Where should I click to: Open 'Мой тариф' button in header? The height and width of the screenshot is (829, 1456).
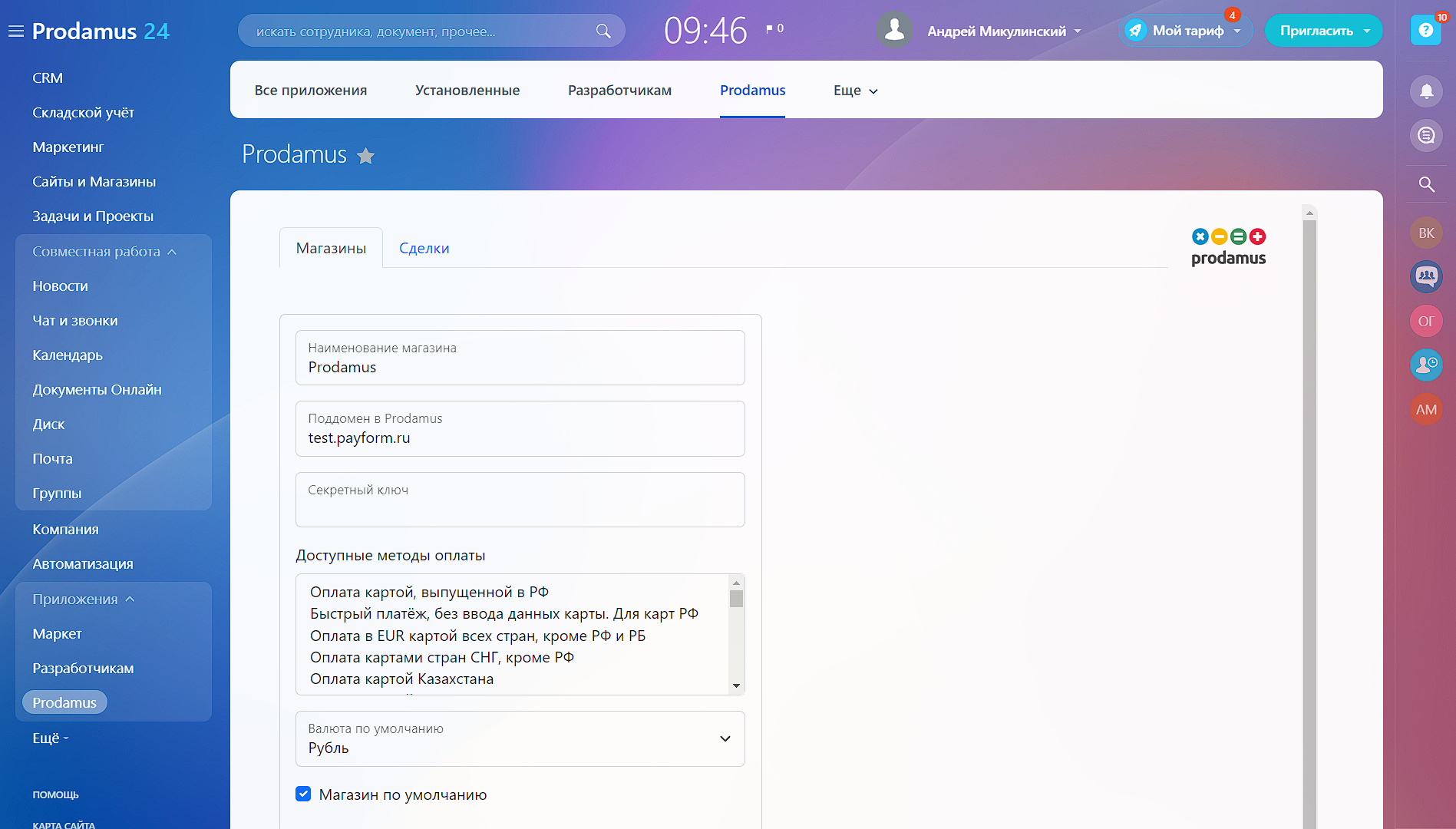[1187, 31]
